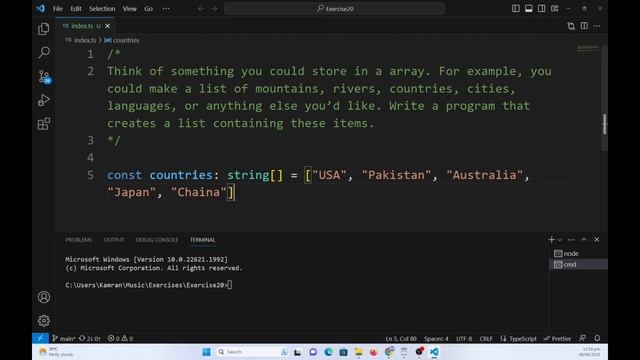Open the Extensions view
Screen dimensions: 640x360
click(x=44, y=124)
